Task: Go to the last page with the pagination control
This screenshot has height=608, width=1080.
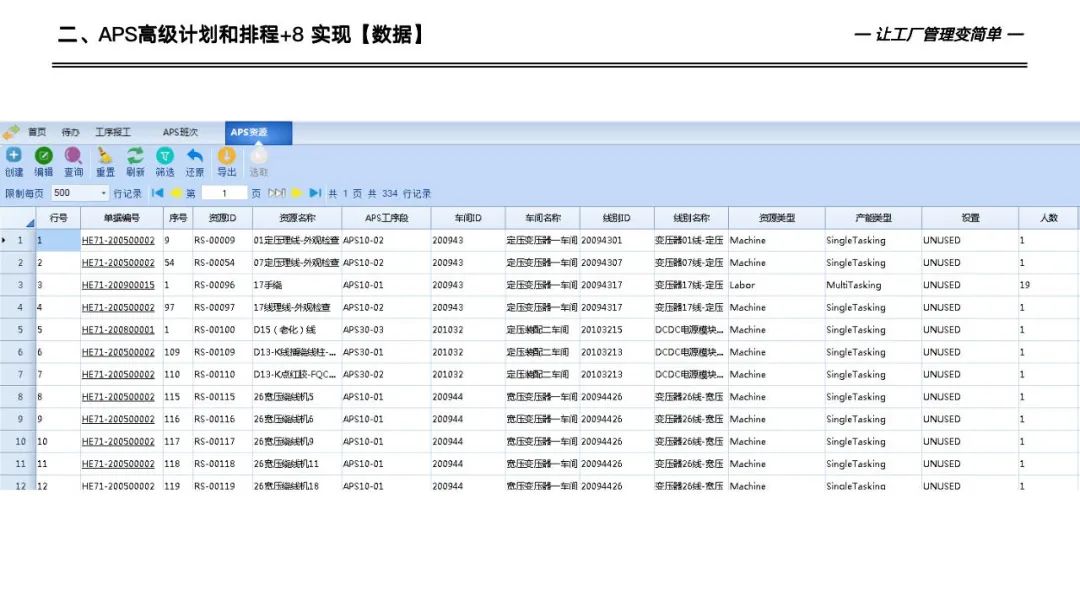Action: pos(315,192)
